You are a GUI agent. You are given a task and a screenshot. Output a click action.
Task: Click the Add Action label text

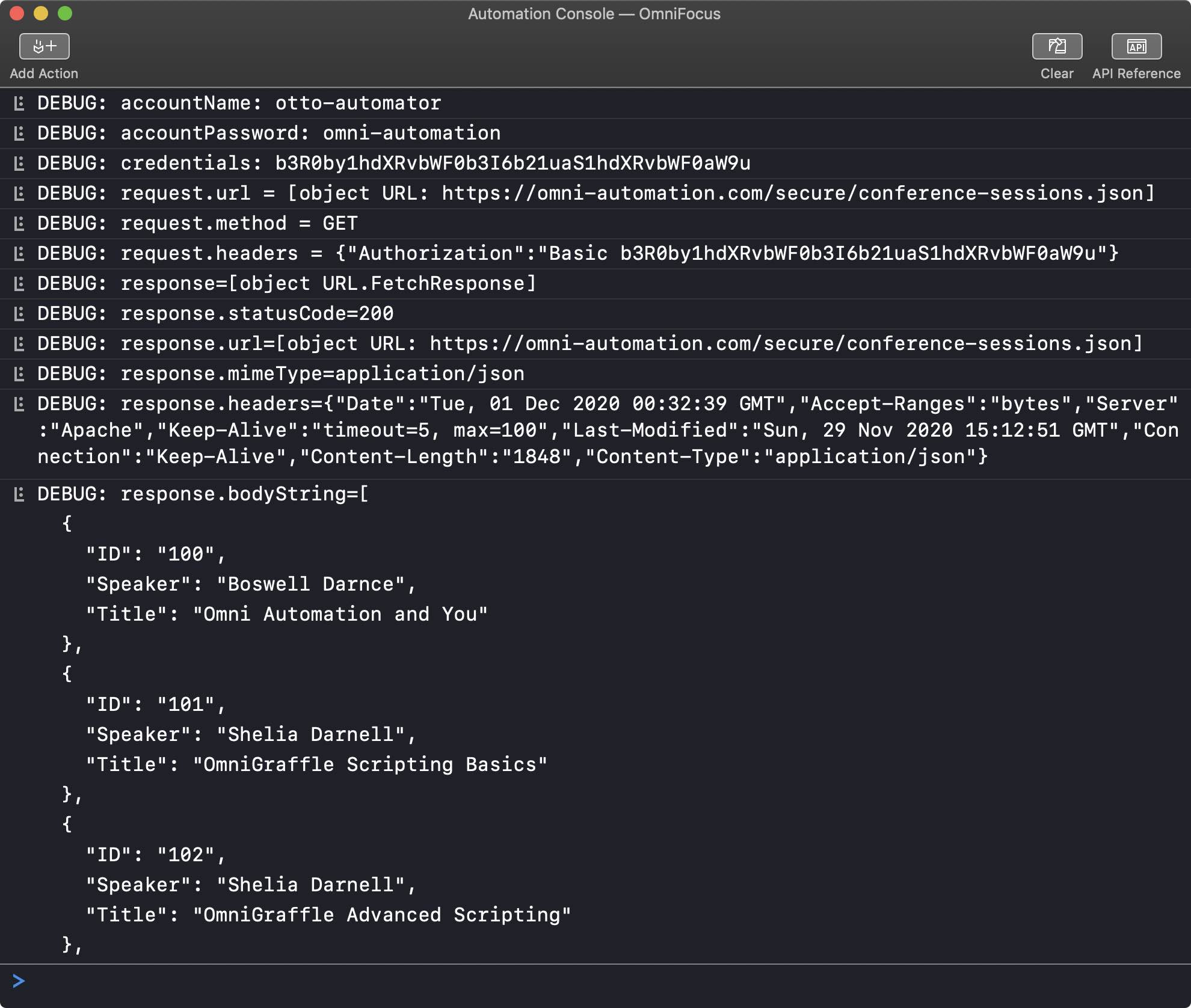pyautogui.click(x=44, y=73)
